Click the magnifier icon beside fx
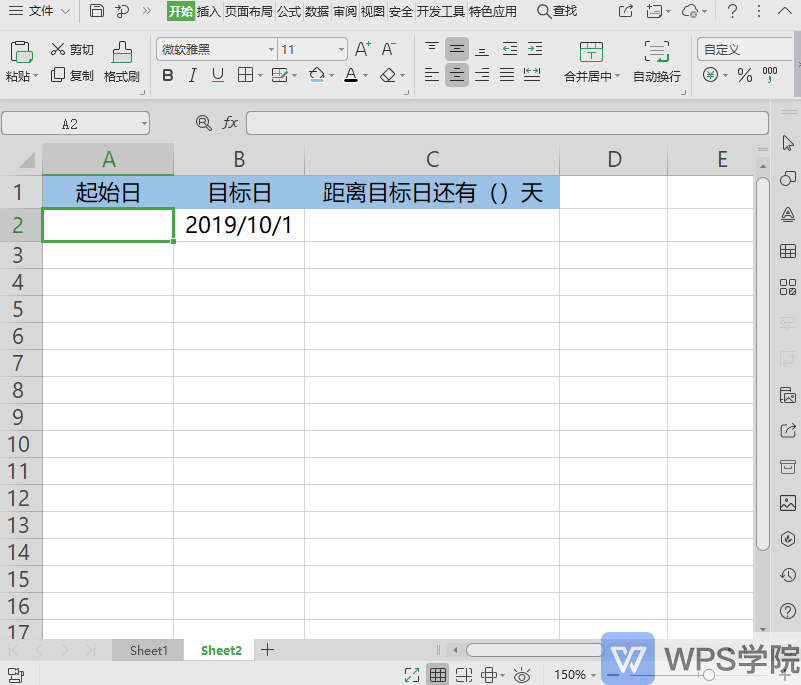The width and height of the screenshot is (801, 685). tap(203, 123)
